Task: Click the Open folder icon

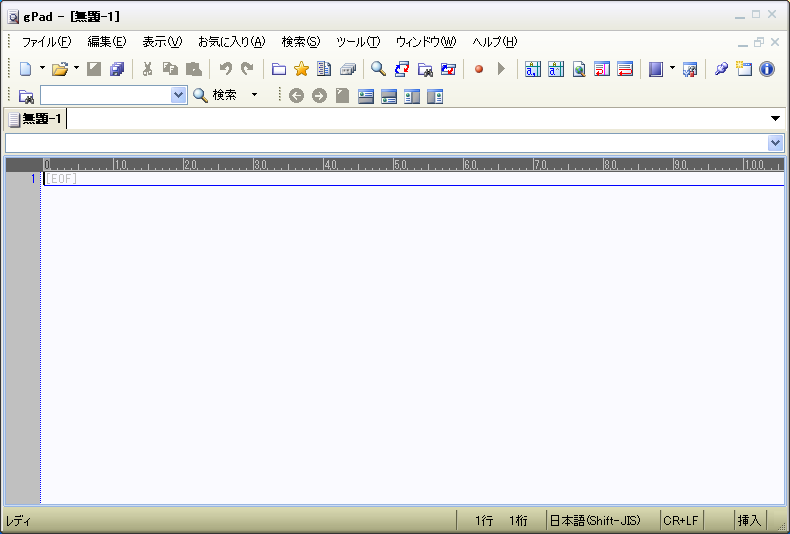Action: click(60, 69)
